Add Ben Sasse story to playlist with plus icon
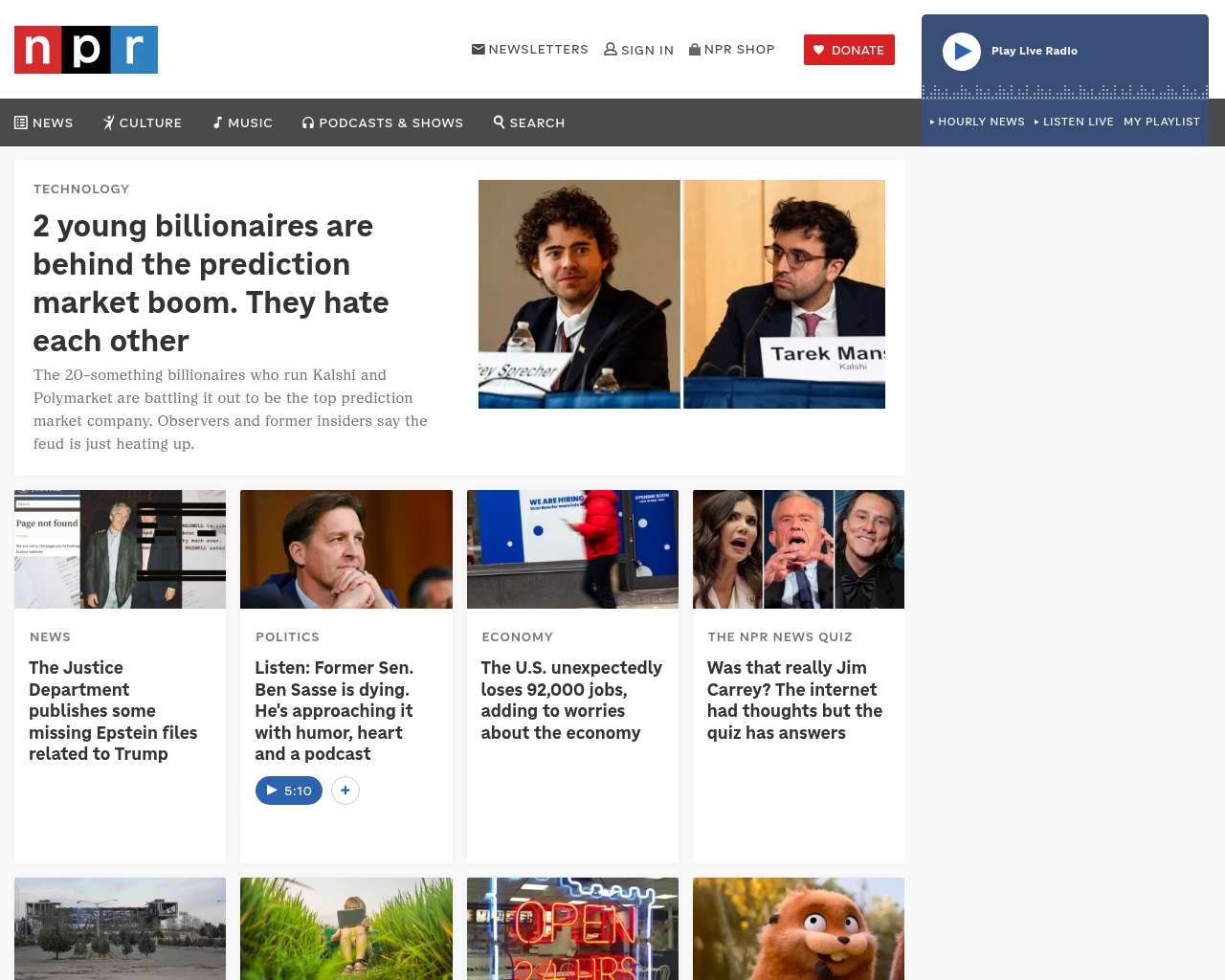The image size is (1225, 980). (345, 791)
